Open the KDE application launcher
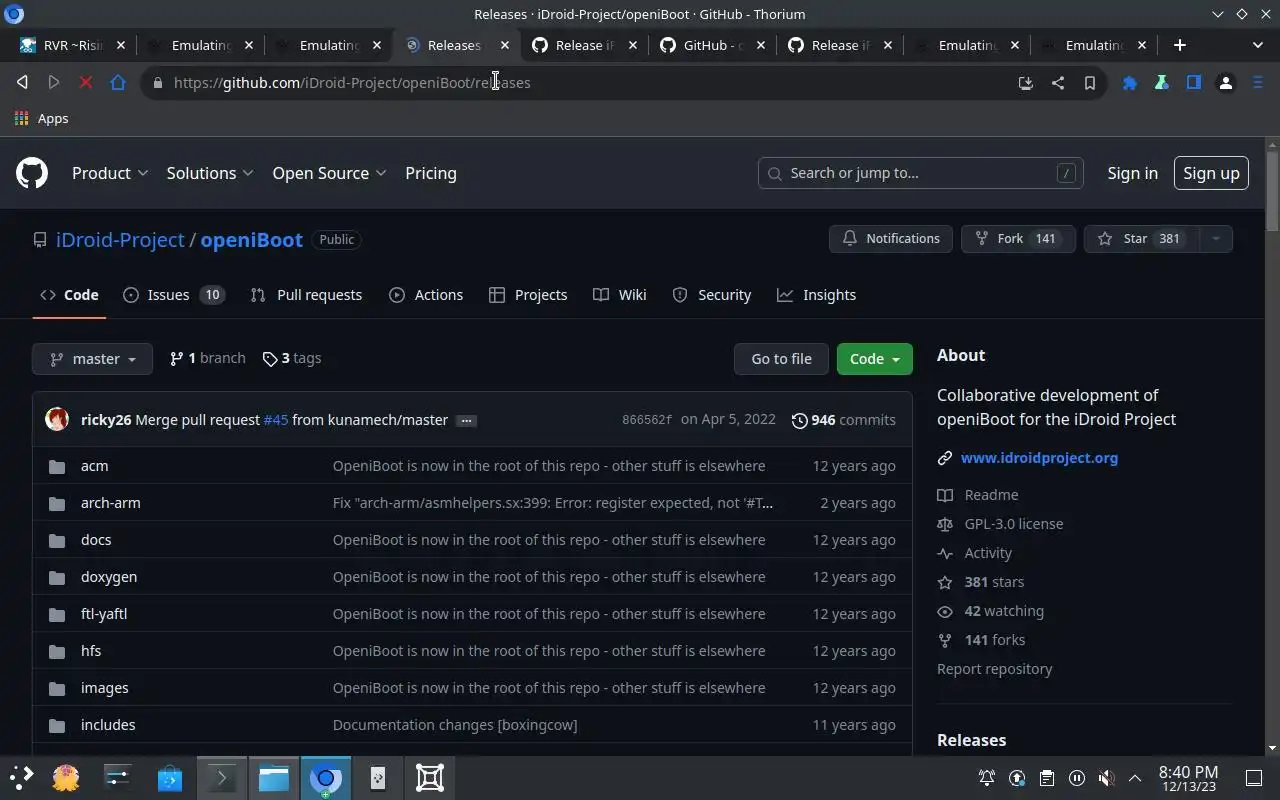The image size is (1280, 800). click(x=22, y=778)
